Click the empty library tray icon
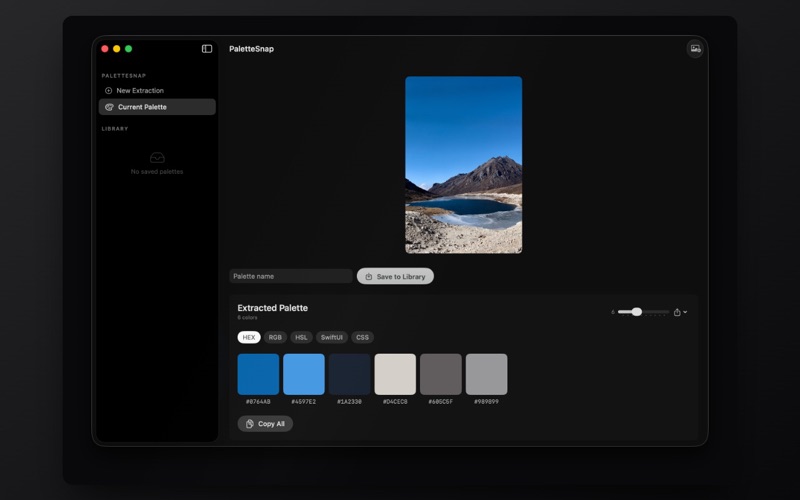The image size is (800, 500). pos(157,158)
